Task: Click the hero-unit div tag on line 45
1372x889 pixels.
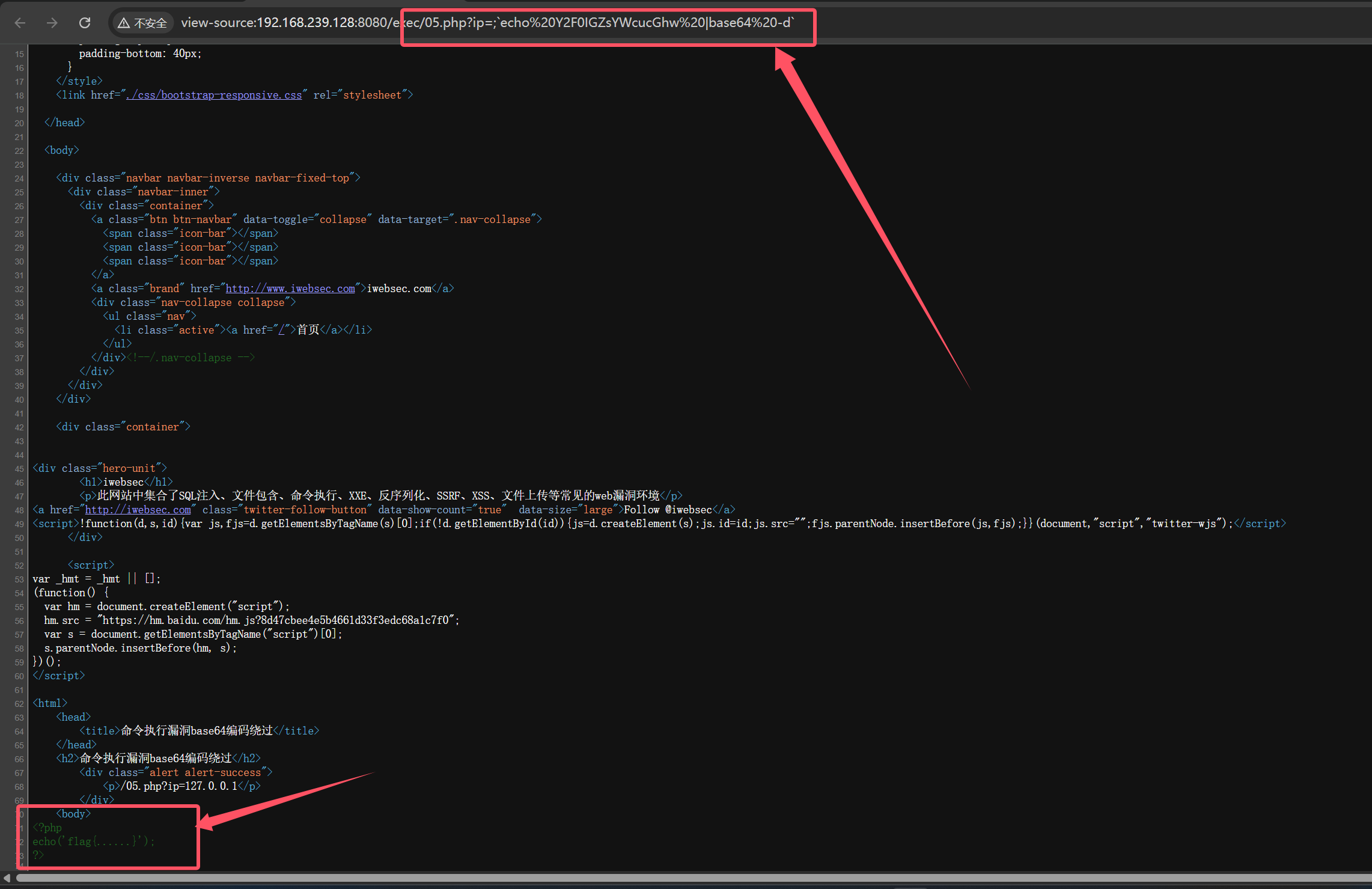Action: tap(100, 468)
